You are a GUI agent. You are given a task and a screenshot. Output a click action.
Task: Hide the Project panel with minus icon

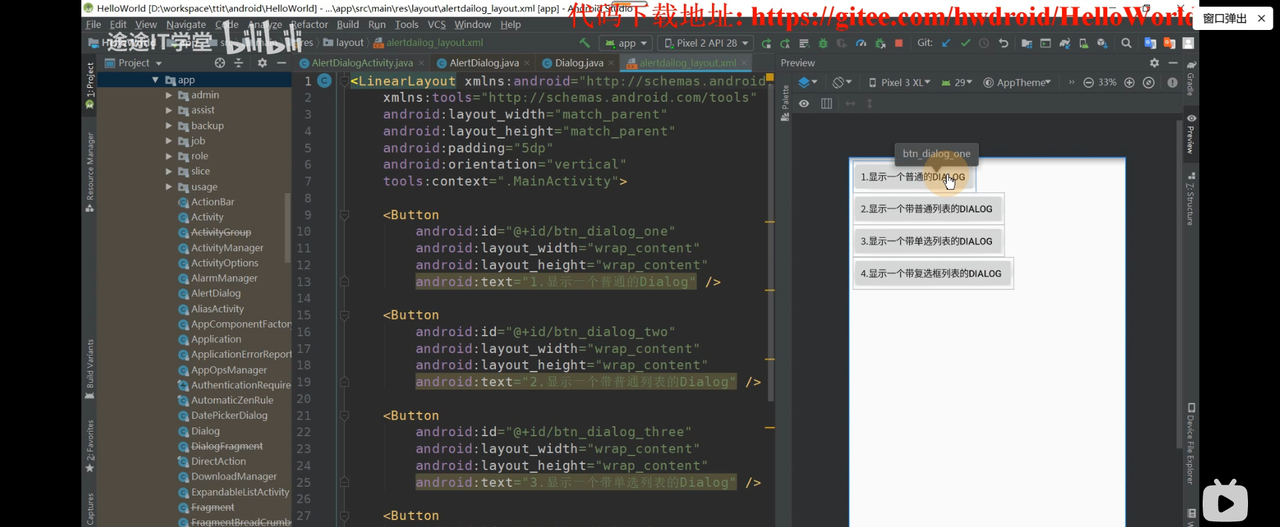pyautogui.click(x=281, y=62)
